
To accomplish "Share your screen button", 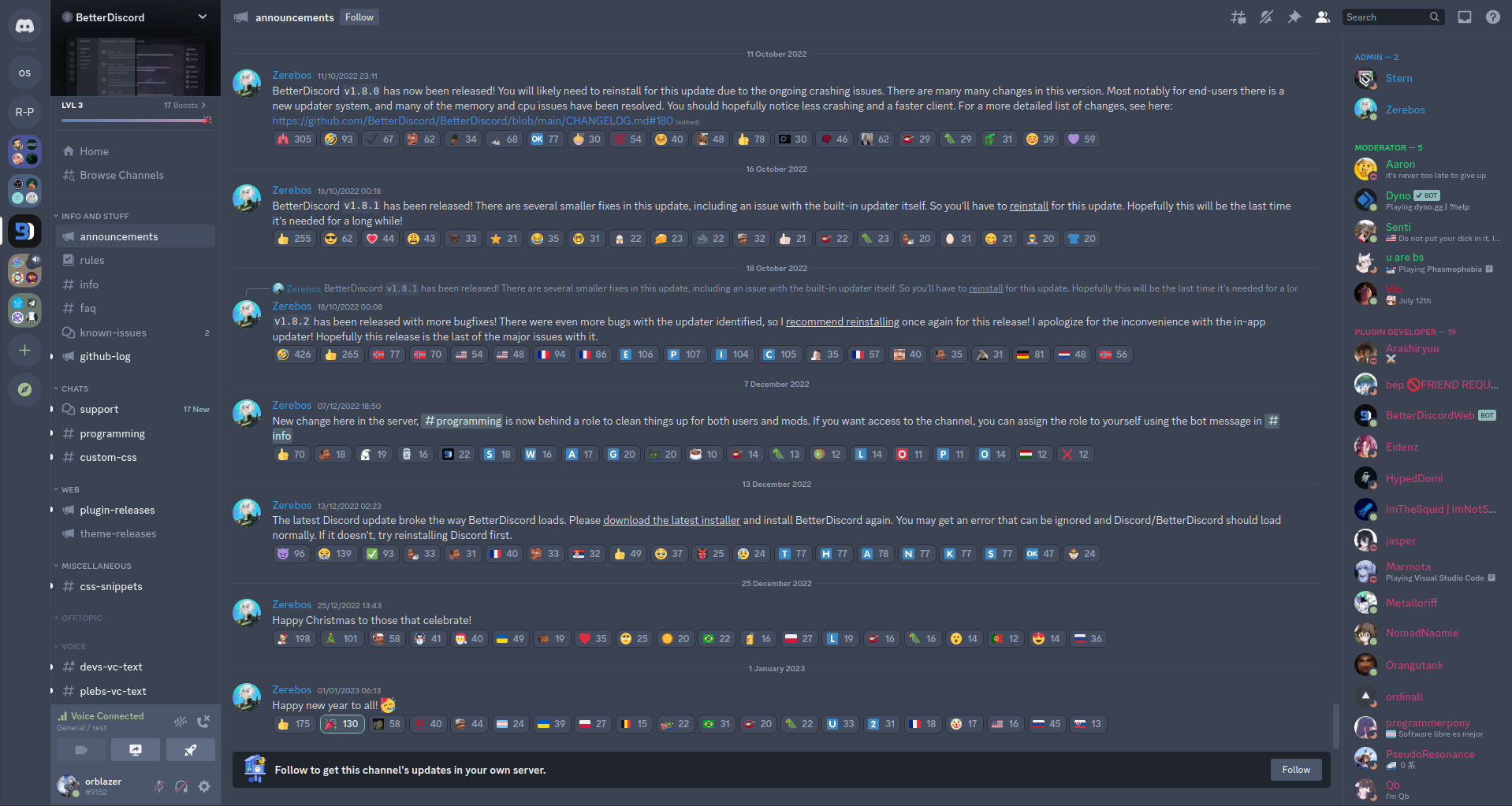I will 136,750.
